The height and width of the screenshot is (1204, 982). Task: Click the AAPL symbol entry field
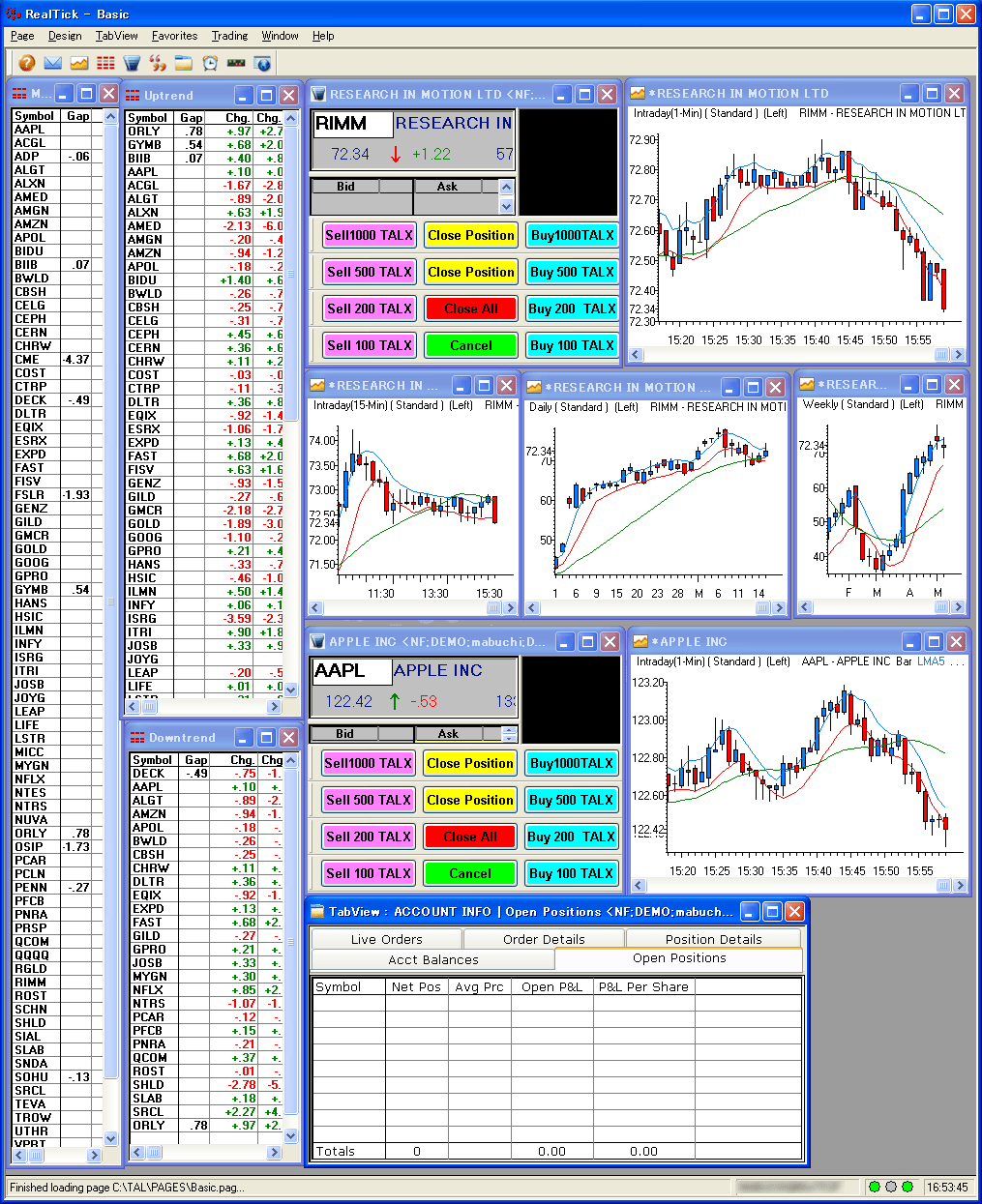click(352, 671)
